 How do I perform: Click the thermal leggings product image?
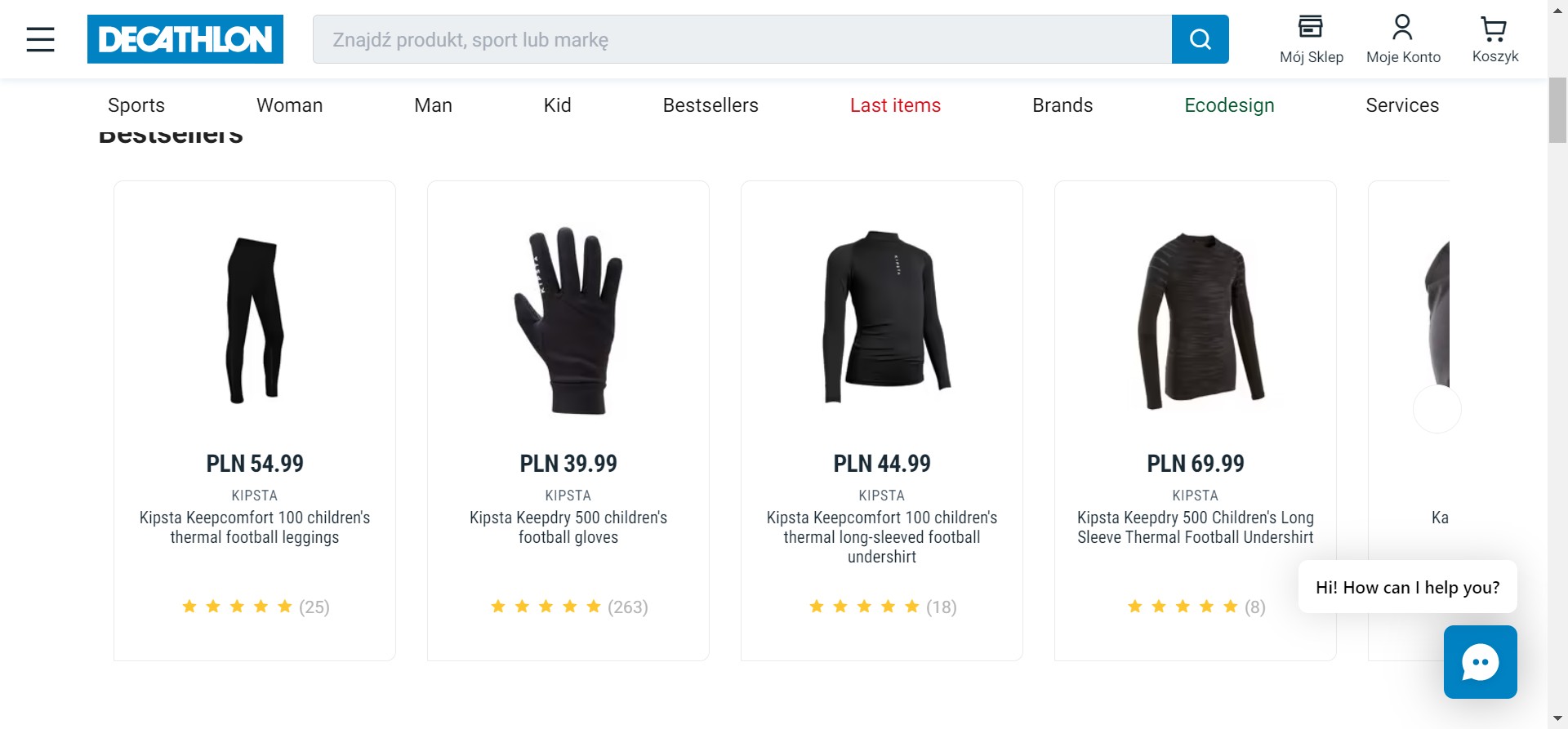coord(255,320)
